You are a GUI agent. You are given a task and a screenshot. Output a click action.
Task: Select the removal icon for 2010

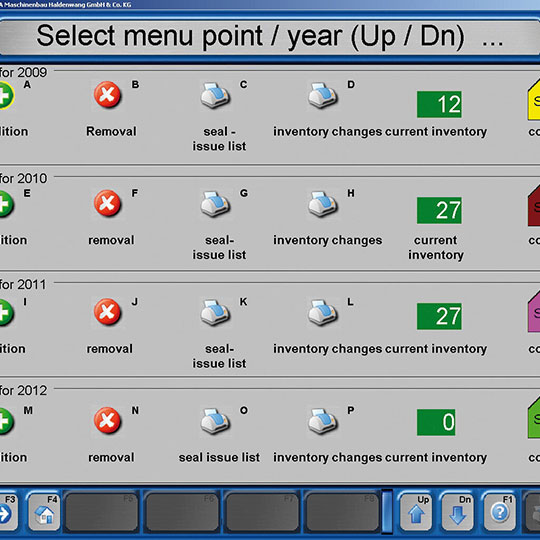[x=107, y=203]
